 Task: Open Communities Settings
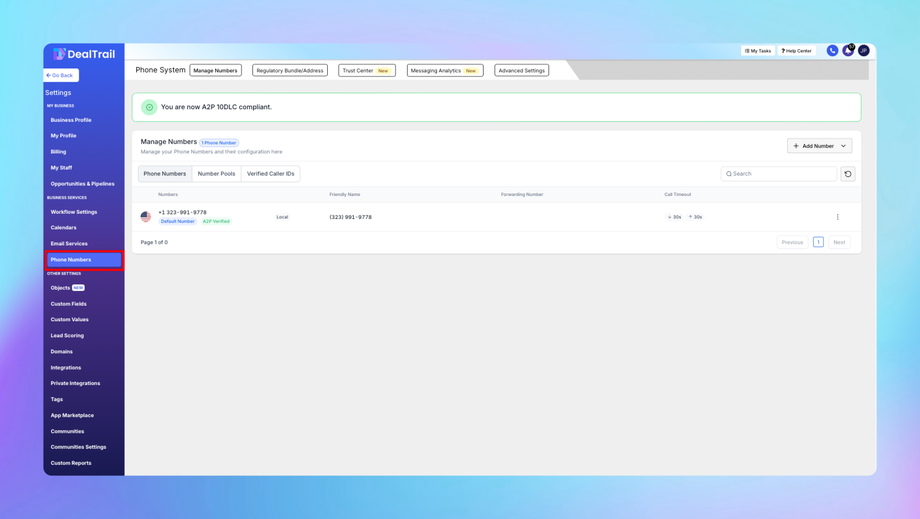click(78, 447)
